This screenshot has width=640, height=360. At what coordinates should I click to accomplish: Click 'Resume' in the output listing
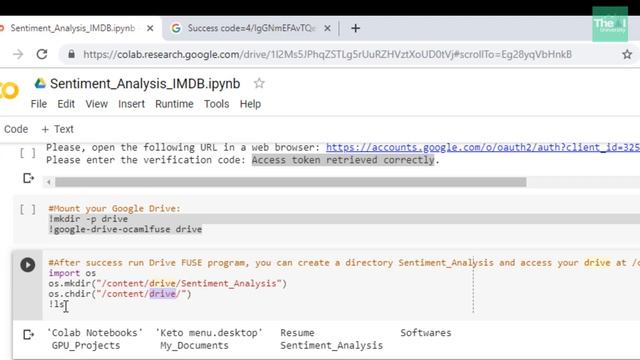(297, 333)
